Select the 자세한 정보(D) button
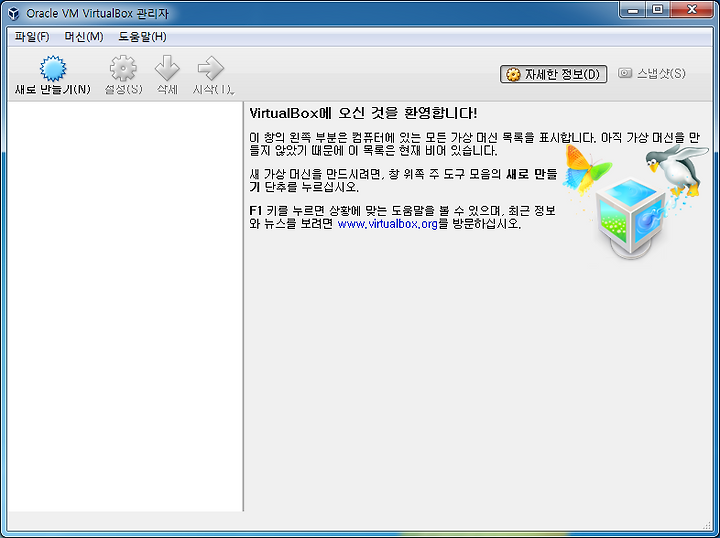 coord(553,74)
